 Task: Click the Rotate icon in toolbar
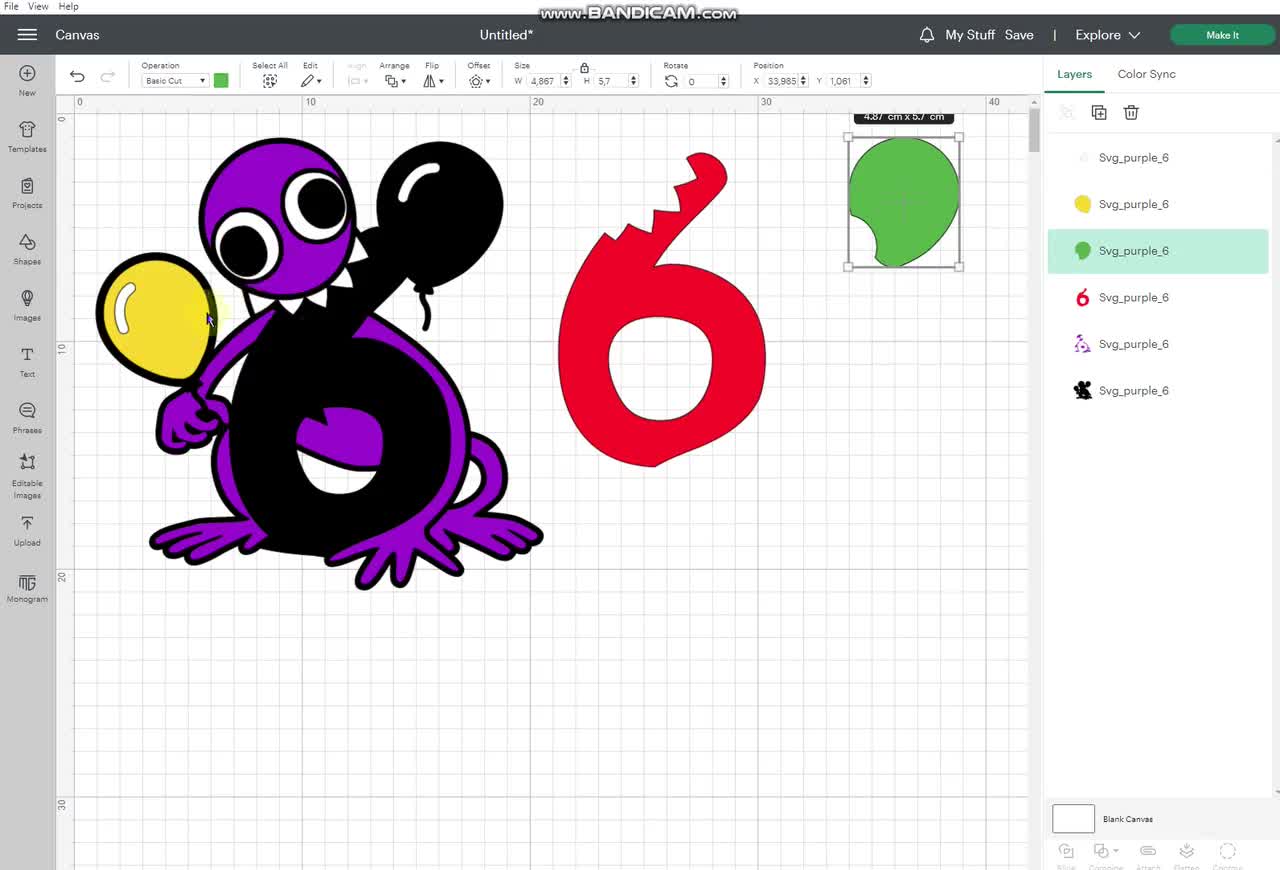pyautogui.click(x=671, y=81)
